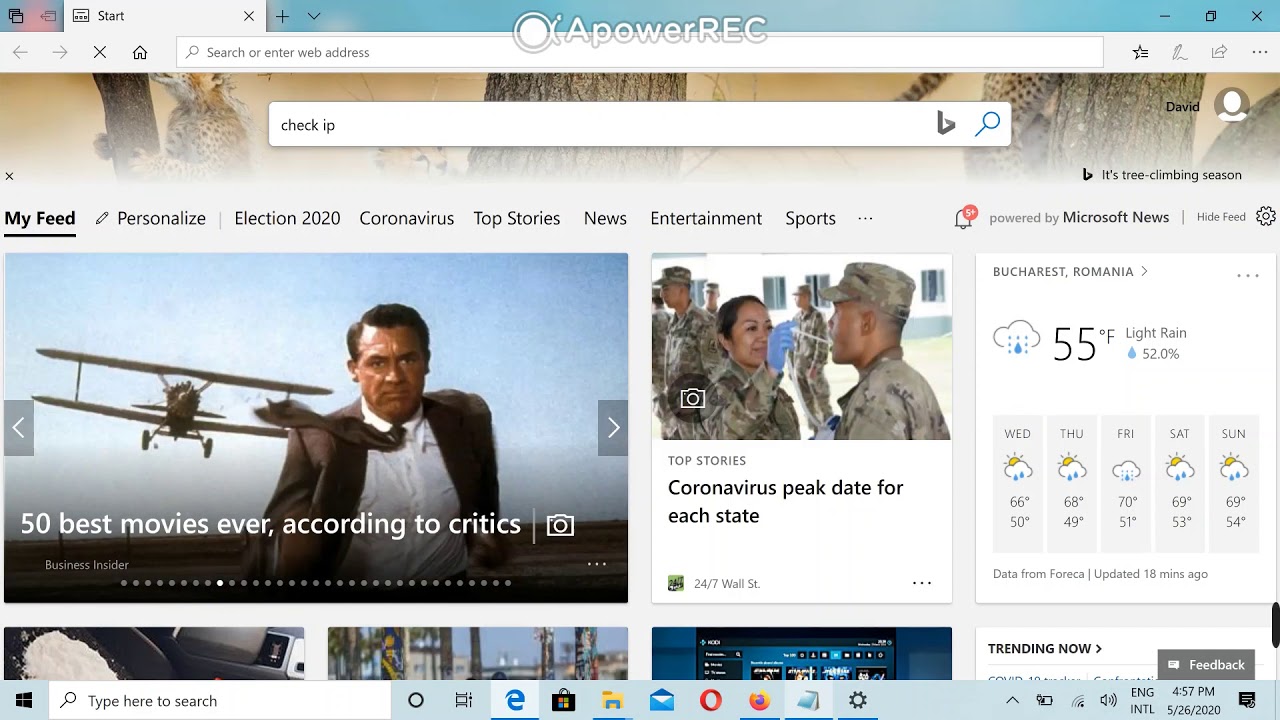Stop loading the page with X button
The height and width of the screenshot is (720, 1280).
pyautogui.click(x=100, y=52)
